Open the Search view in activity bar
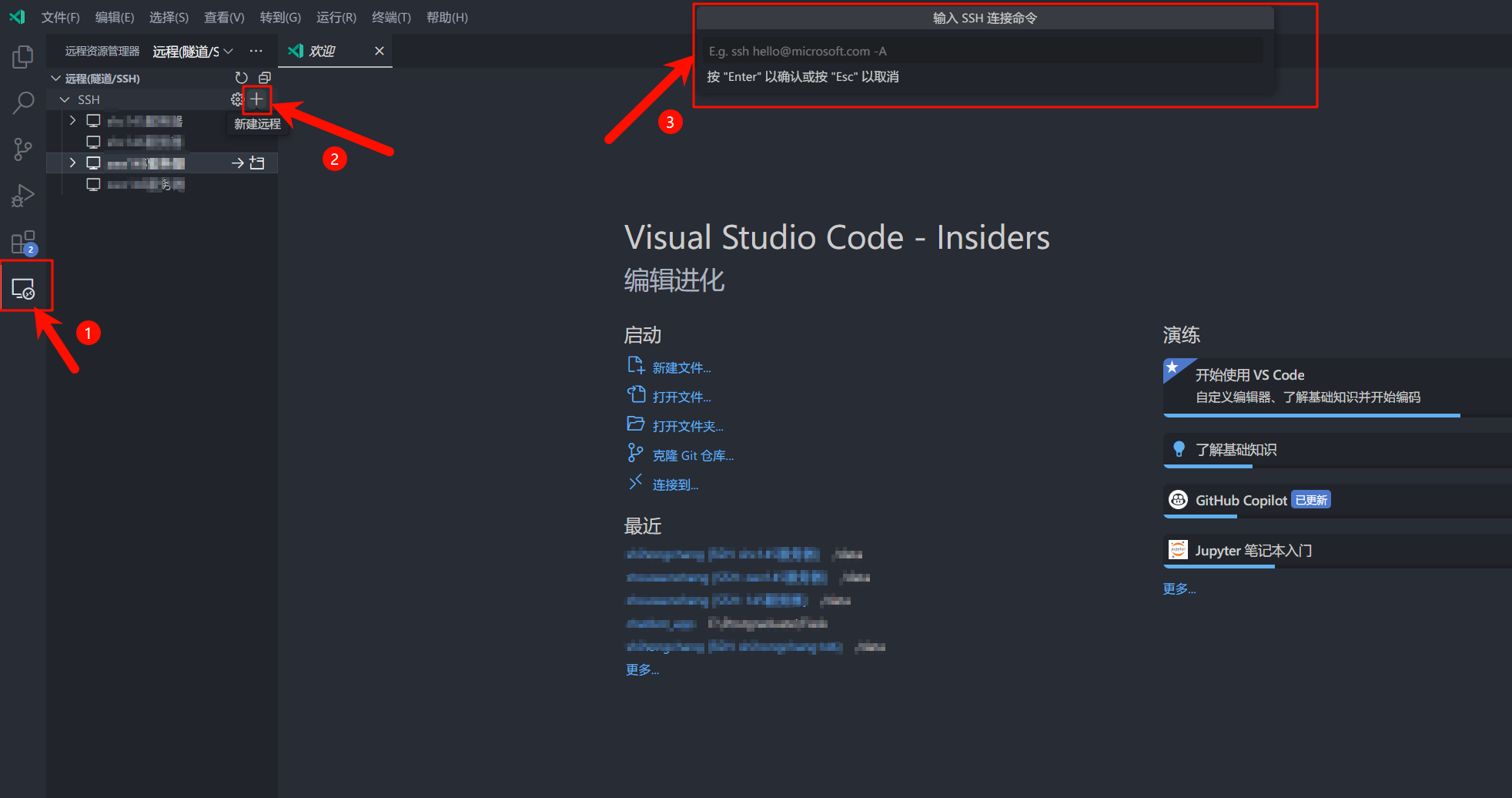The width and height of the screenshot is (1512, 798). point(23,102)
